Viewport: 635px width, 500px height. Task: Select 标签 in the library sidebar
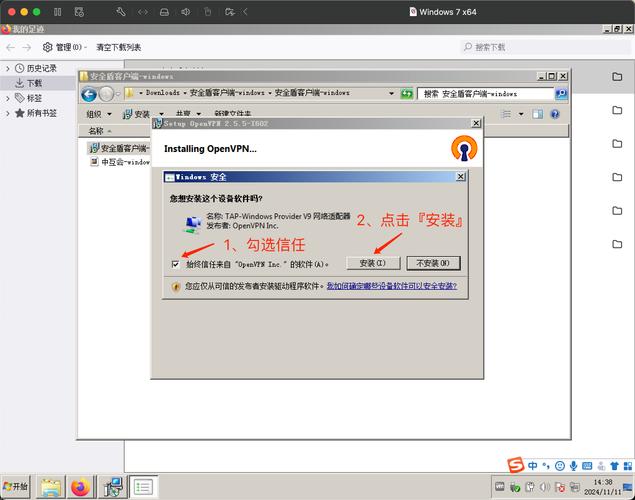coord(34,98)
